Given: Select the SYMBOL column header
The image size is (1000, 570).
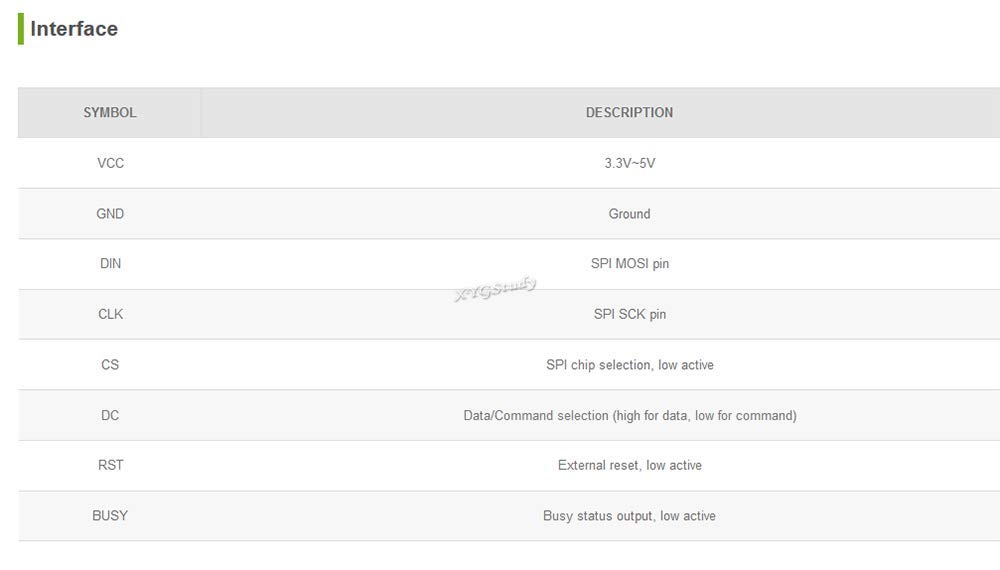Looking at the screenshot, I should pos(110,113).
